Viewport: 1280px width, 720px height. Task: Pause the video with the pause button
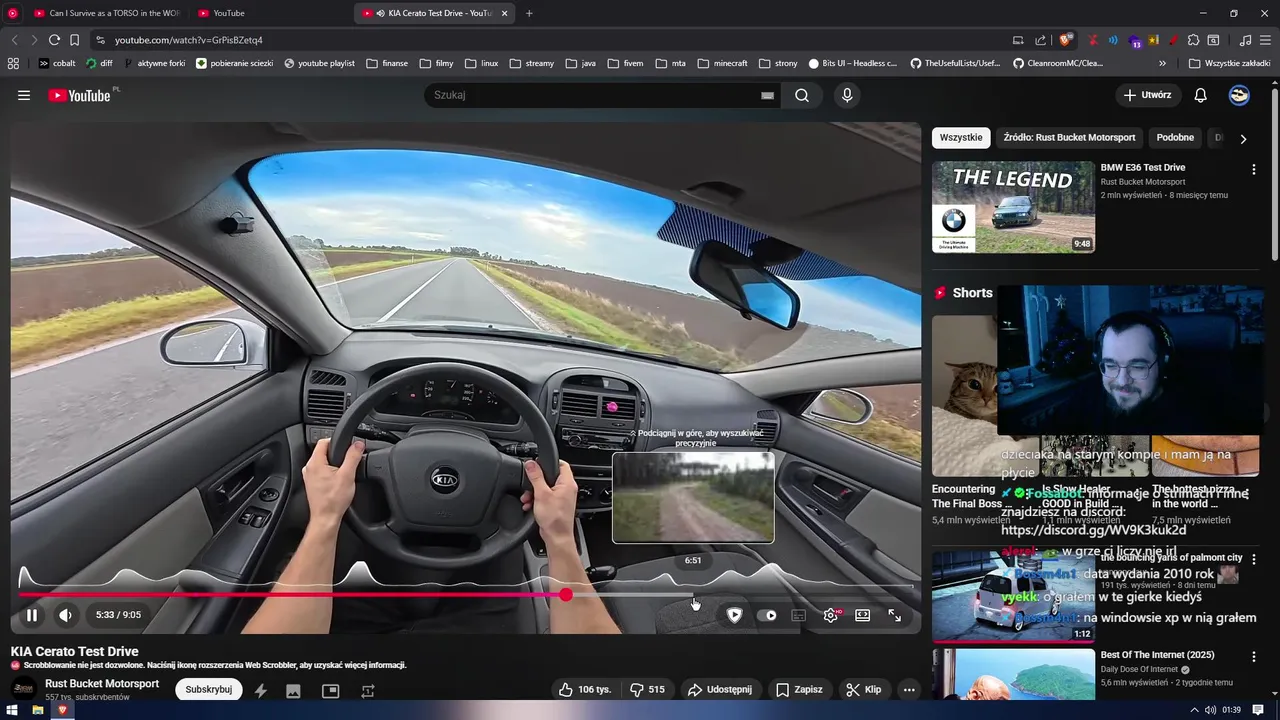point(32,615)
